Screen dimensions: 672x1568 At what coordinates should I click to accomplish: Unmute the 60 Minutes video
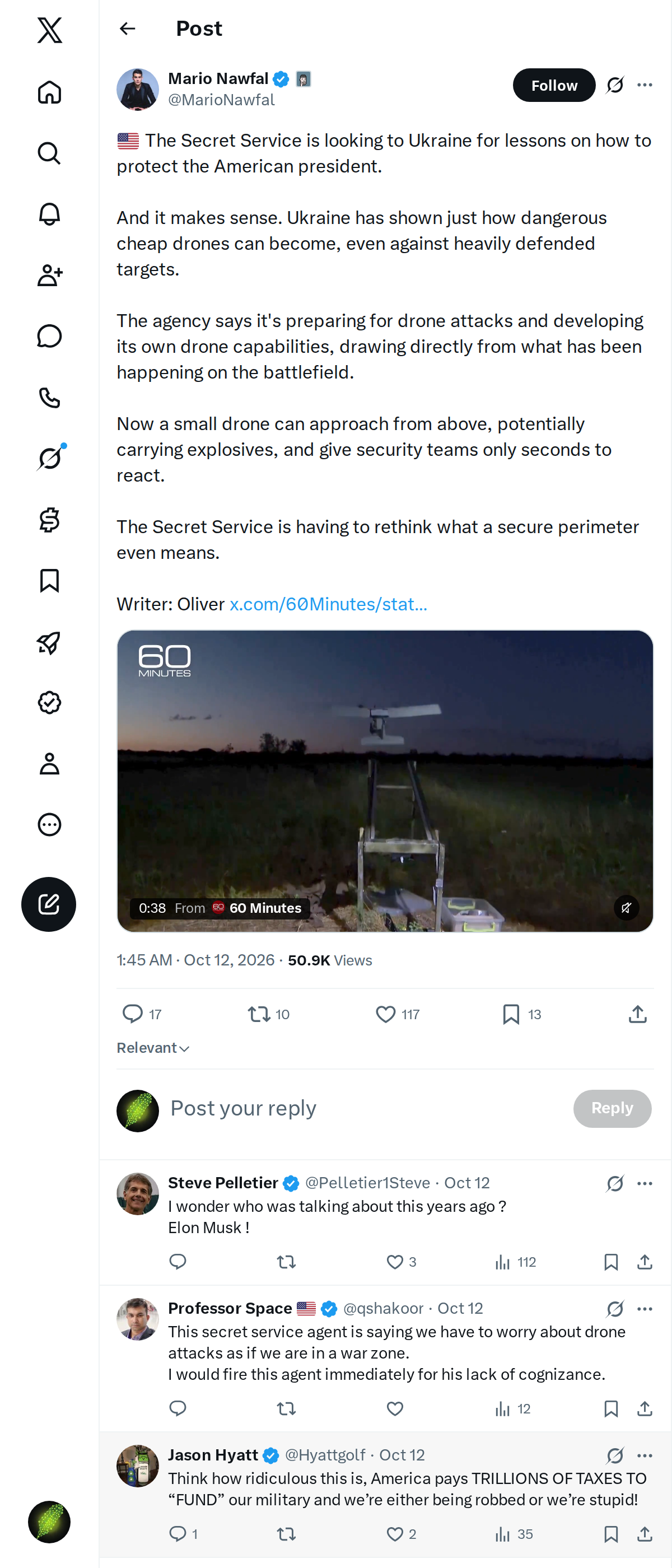[x=626, y=908]
